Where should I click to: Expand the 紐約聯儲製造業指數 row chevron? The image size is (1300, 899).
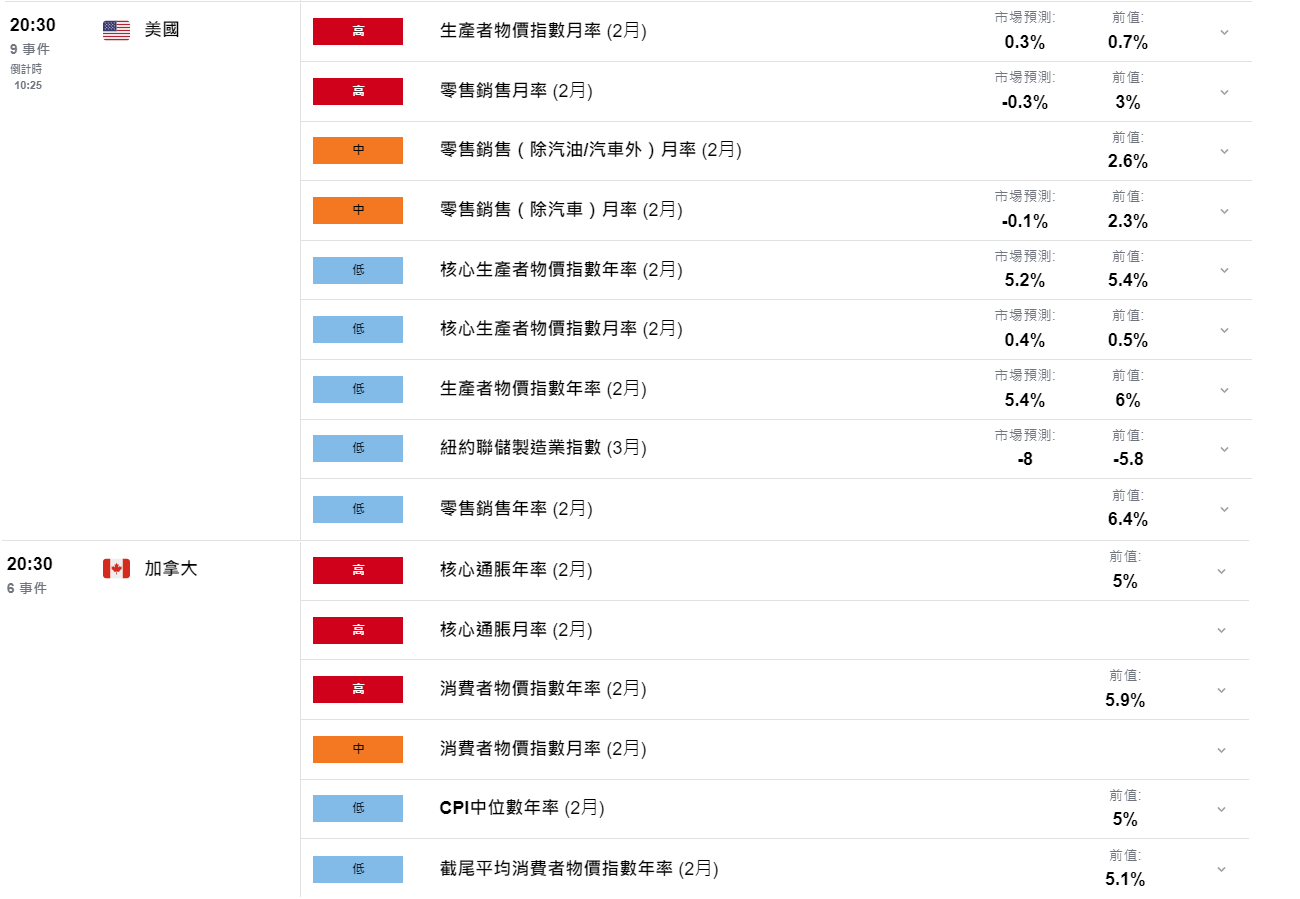[1224, 449]
